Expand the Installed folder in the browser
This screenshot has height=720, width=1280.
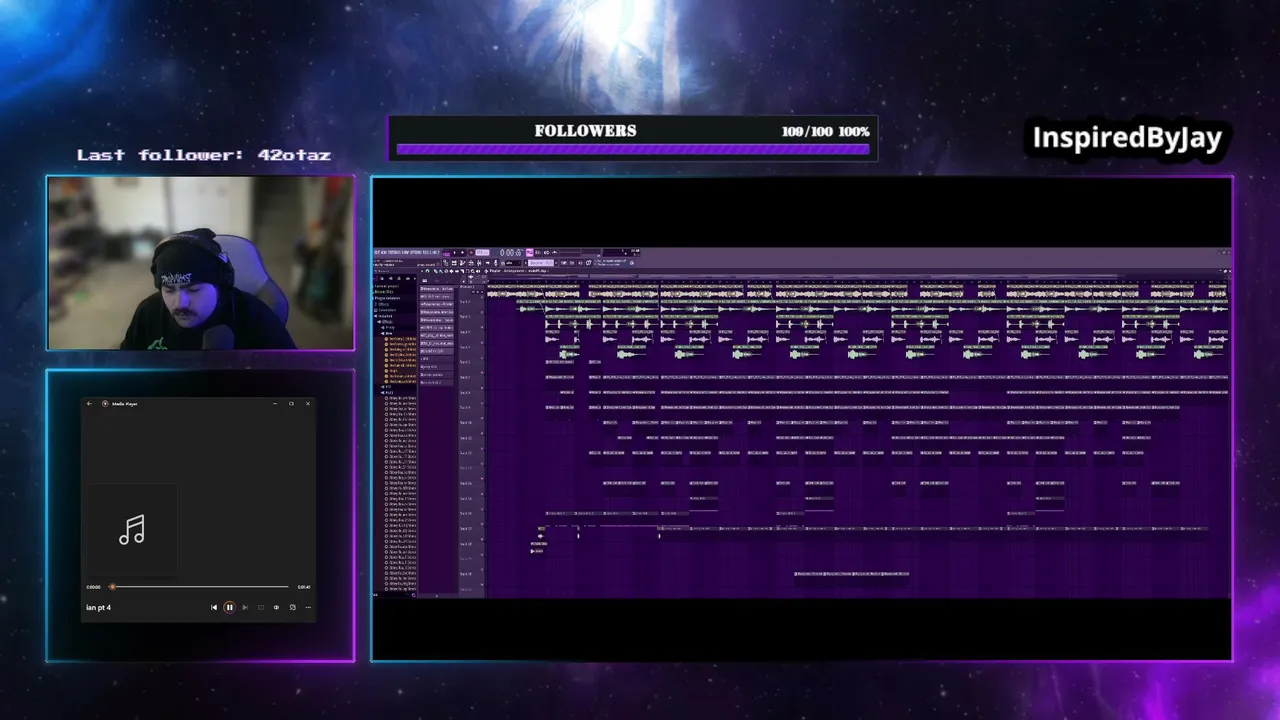pos(385,316)
